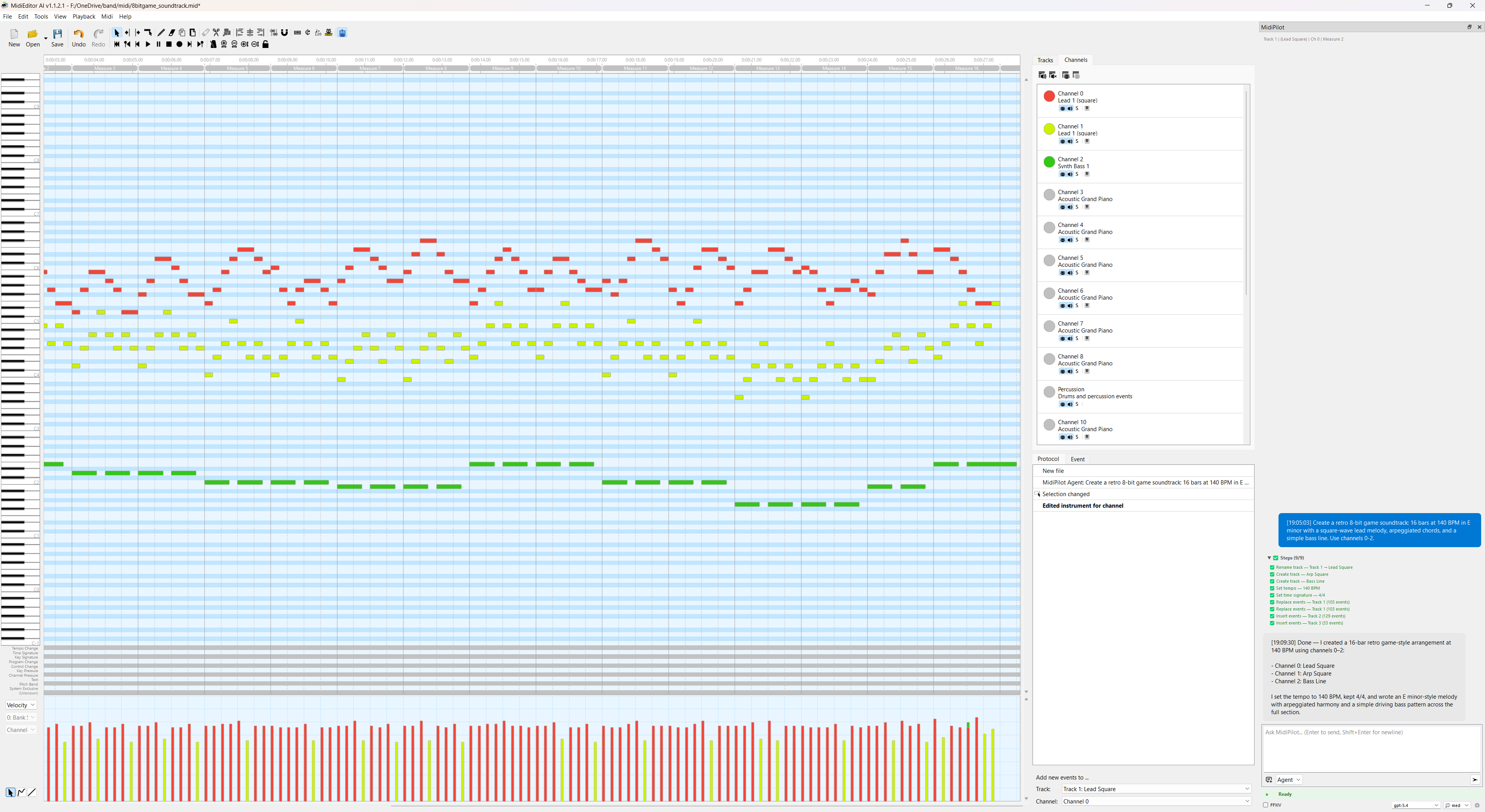Click Channel 1 yellow color swatch

pos(1049,129)
